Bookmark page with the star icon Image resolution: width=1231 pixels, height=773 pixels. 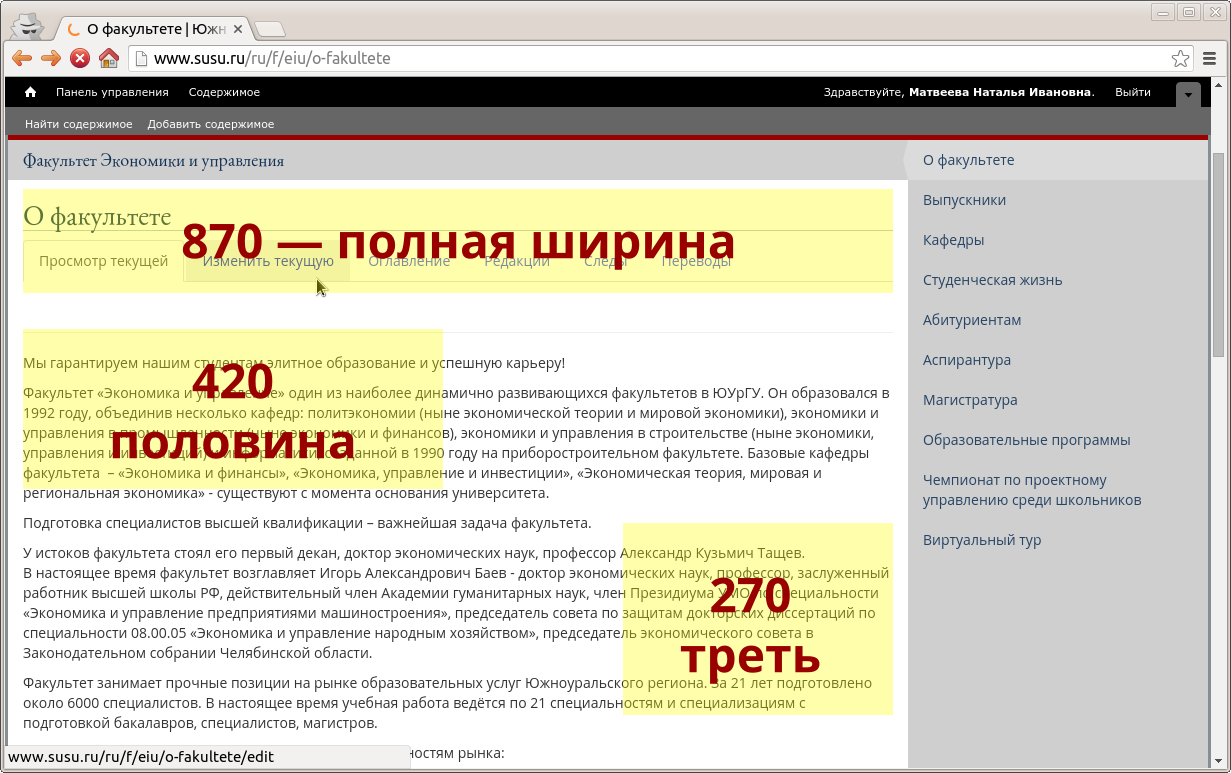click(x=1180, y=58)
